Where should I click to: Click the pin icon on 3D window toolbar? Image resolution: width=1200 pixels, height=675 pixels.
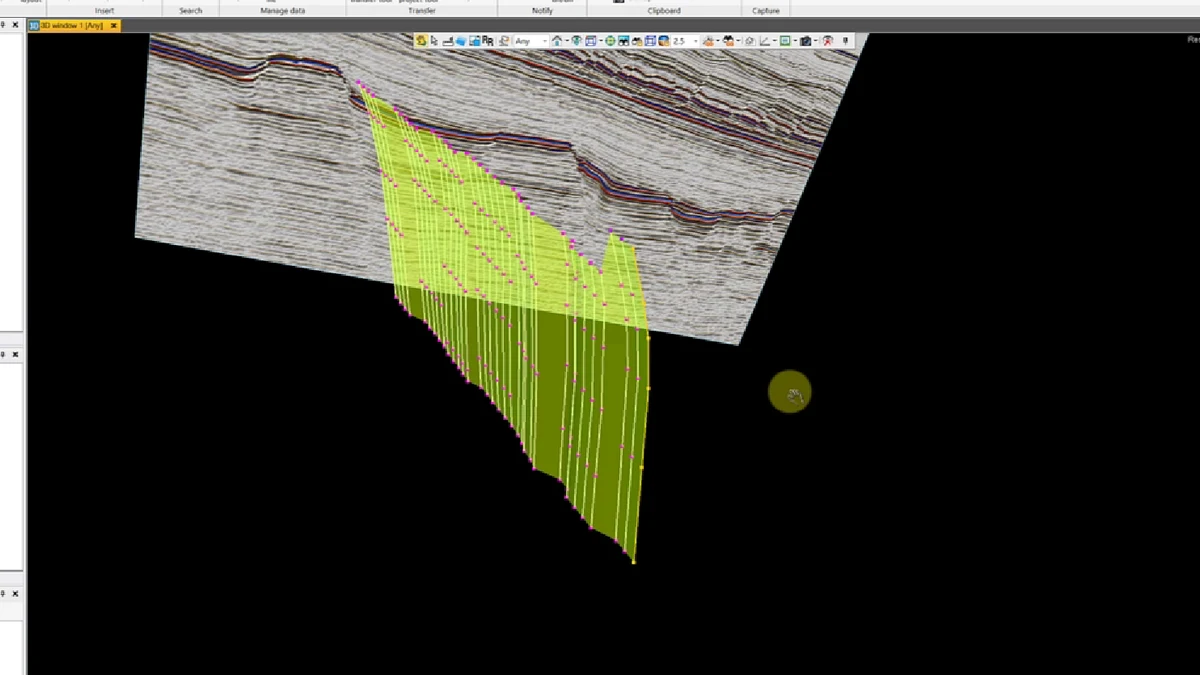(x=845, y=41)
